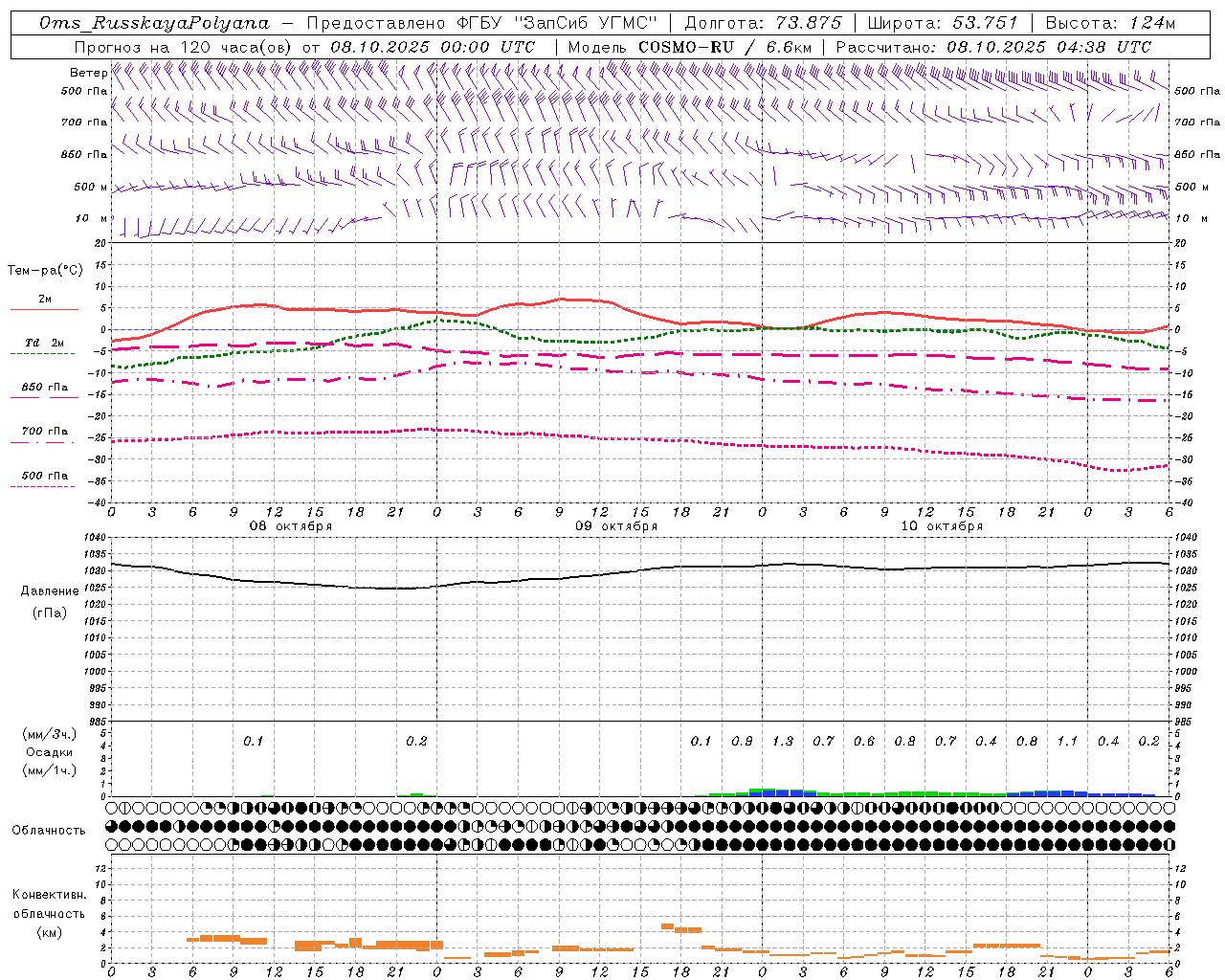Click the longitude value Долгота: 73.875

click(x=764, y=23)
